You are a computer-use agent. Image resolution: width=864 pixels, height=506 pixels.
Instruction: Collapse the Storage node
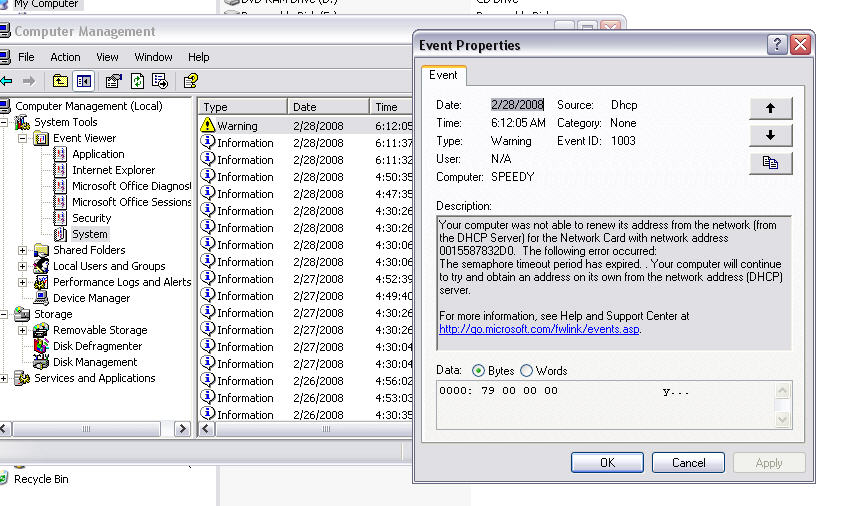[4, 314]
